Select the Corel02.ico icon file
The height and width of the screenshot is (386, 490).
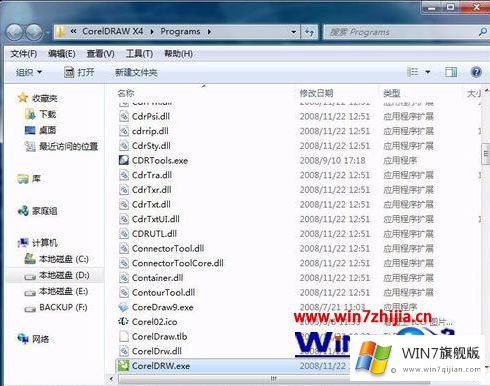point(124,322)
